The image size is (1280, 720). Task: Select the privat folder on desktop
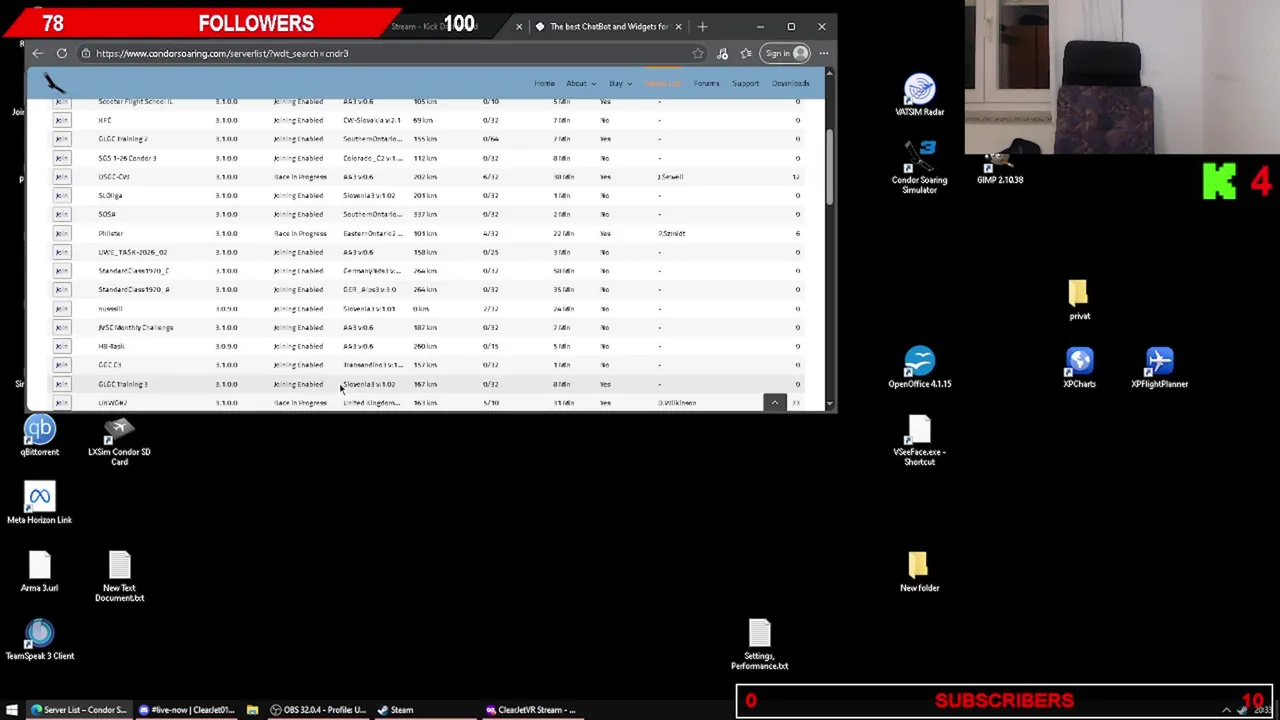coord(1079,300)
